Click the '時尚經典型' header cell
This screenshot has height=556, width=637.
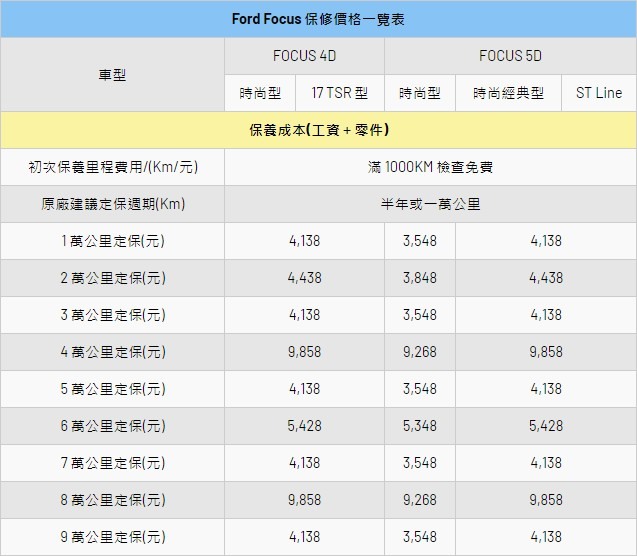click(508, 93)
